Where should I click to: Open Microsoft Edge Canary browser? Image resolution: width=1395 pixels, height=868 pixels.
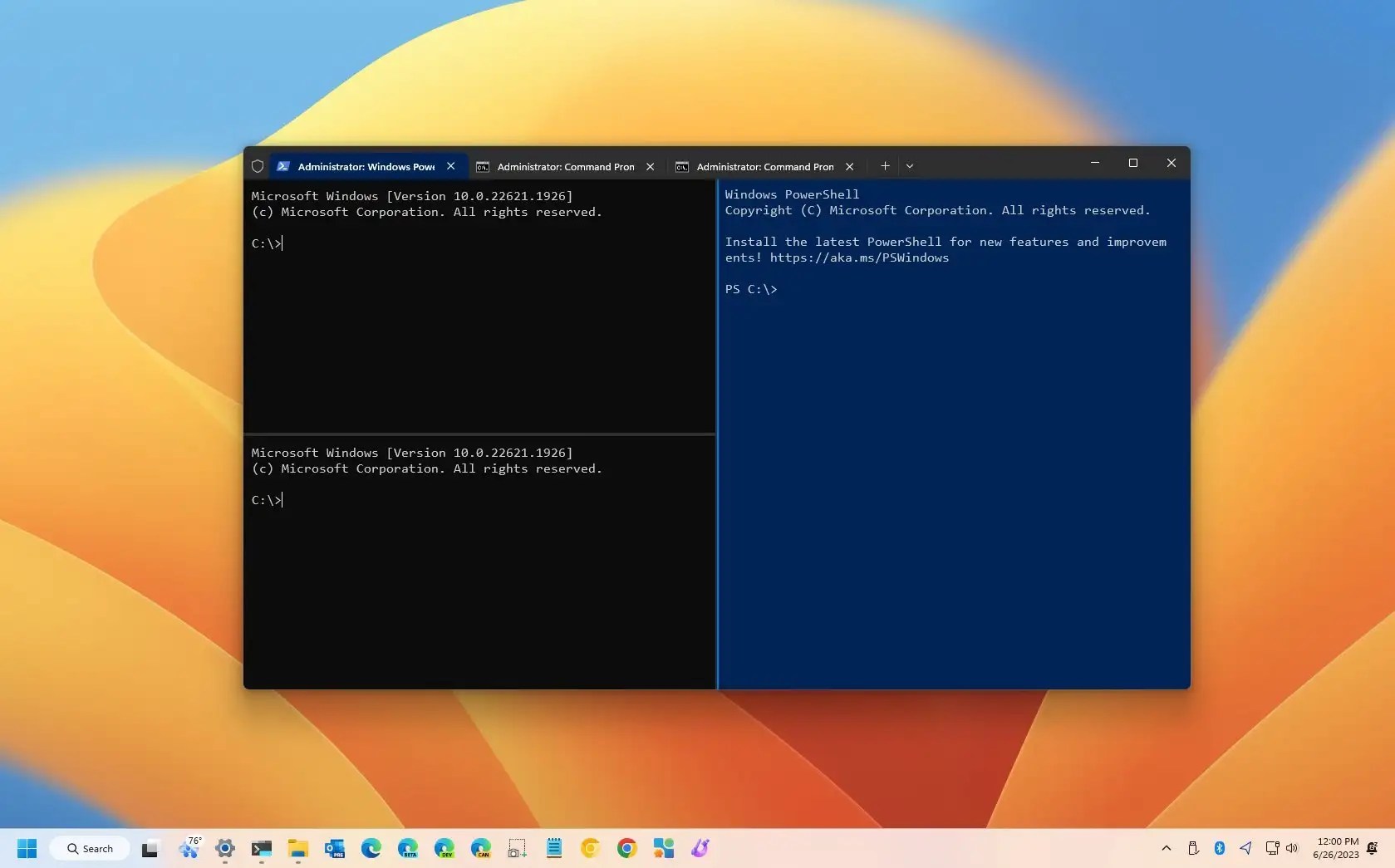[x=482, y=848]
